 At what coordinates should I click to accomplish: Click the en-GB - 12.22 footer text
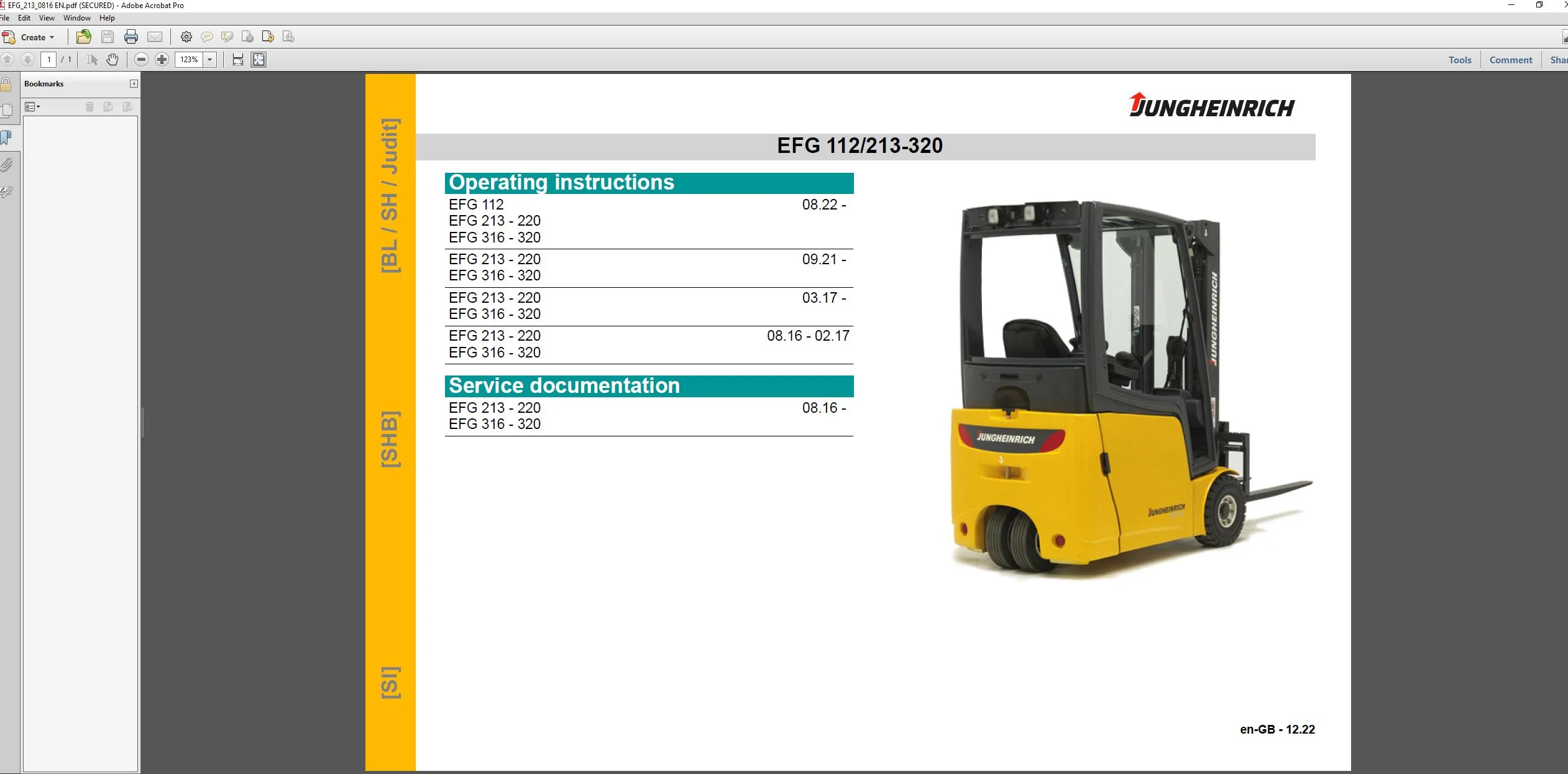point(1277,730)
